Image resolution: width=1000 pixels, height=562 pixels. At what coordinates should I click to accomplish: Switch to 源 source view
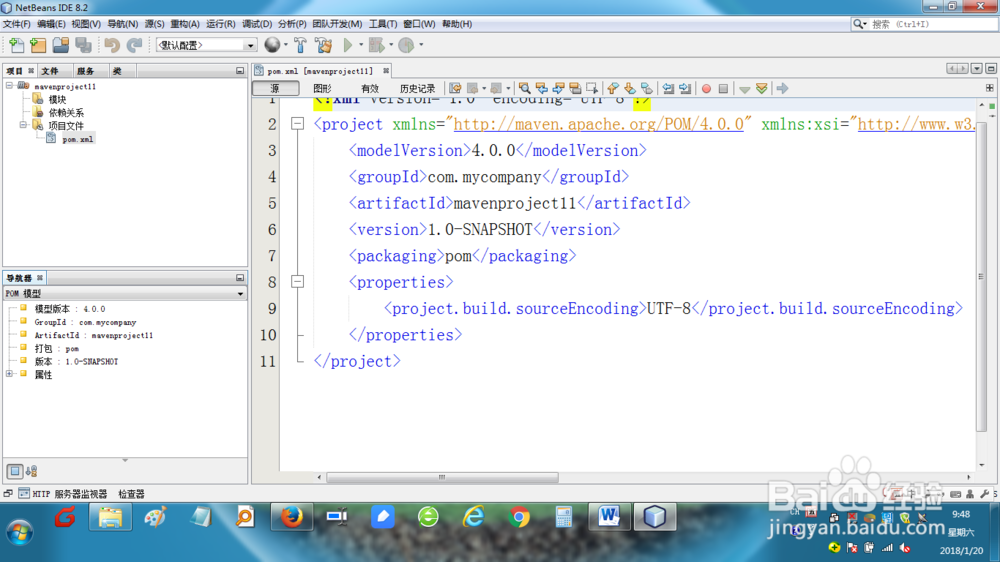point(275,89)
